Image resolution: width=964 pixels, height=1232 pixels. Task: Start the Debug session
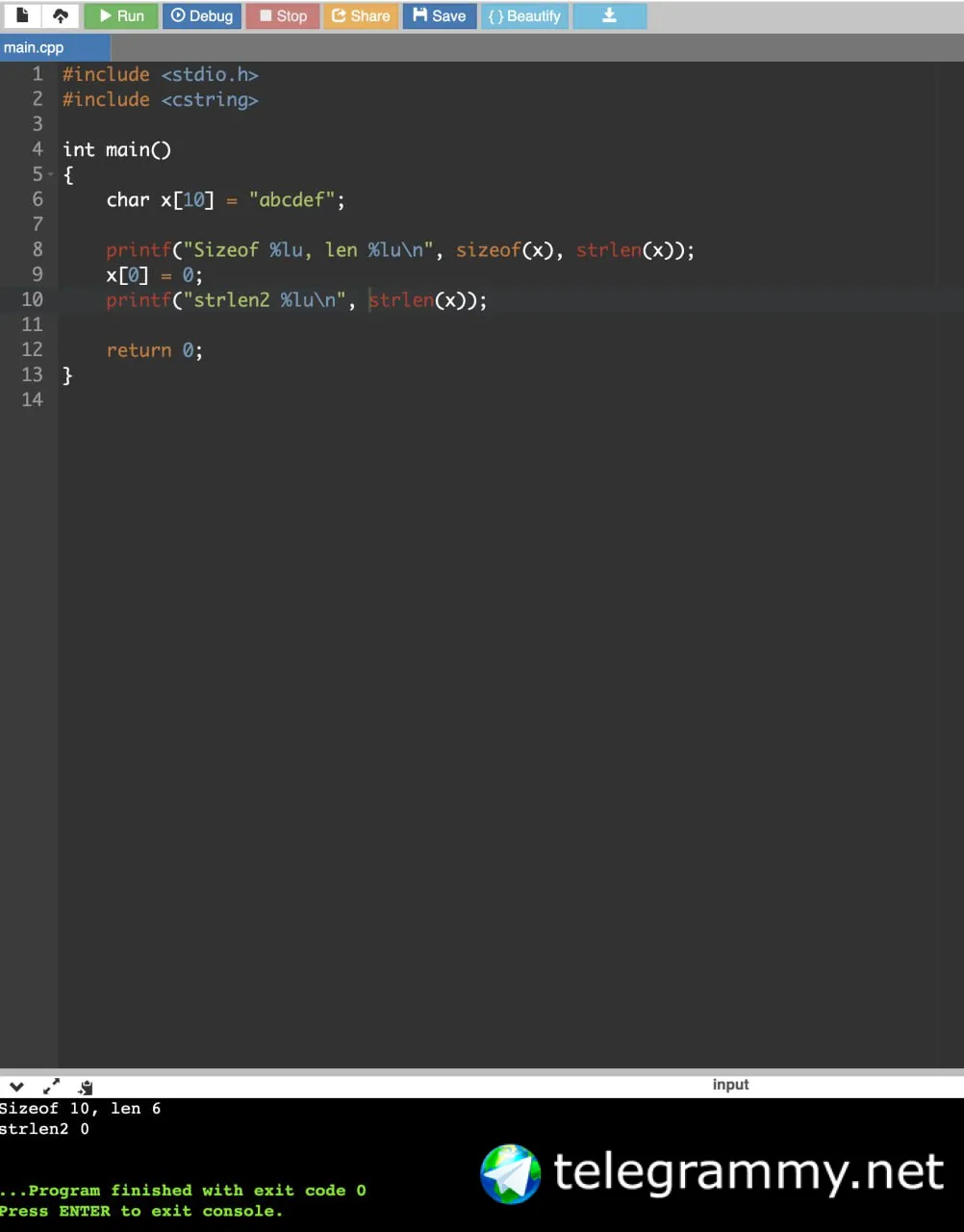click(x=202, y=15)
